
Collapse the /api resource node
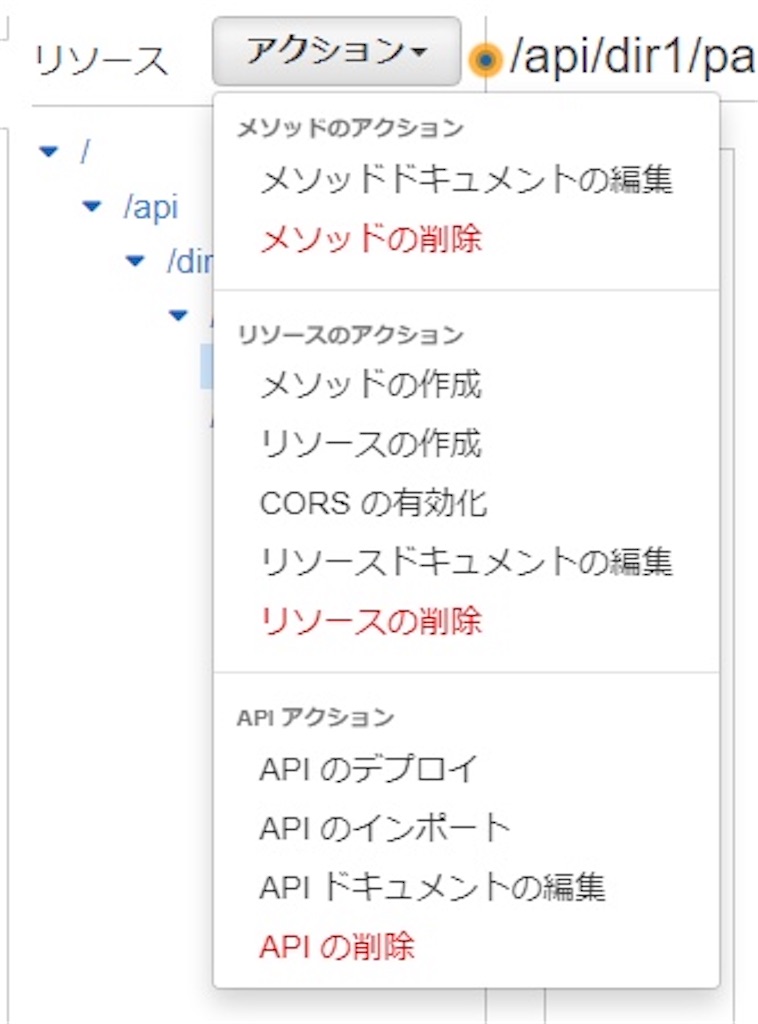91,207
